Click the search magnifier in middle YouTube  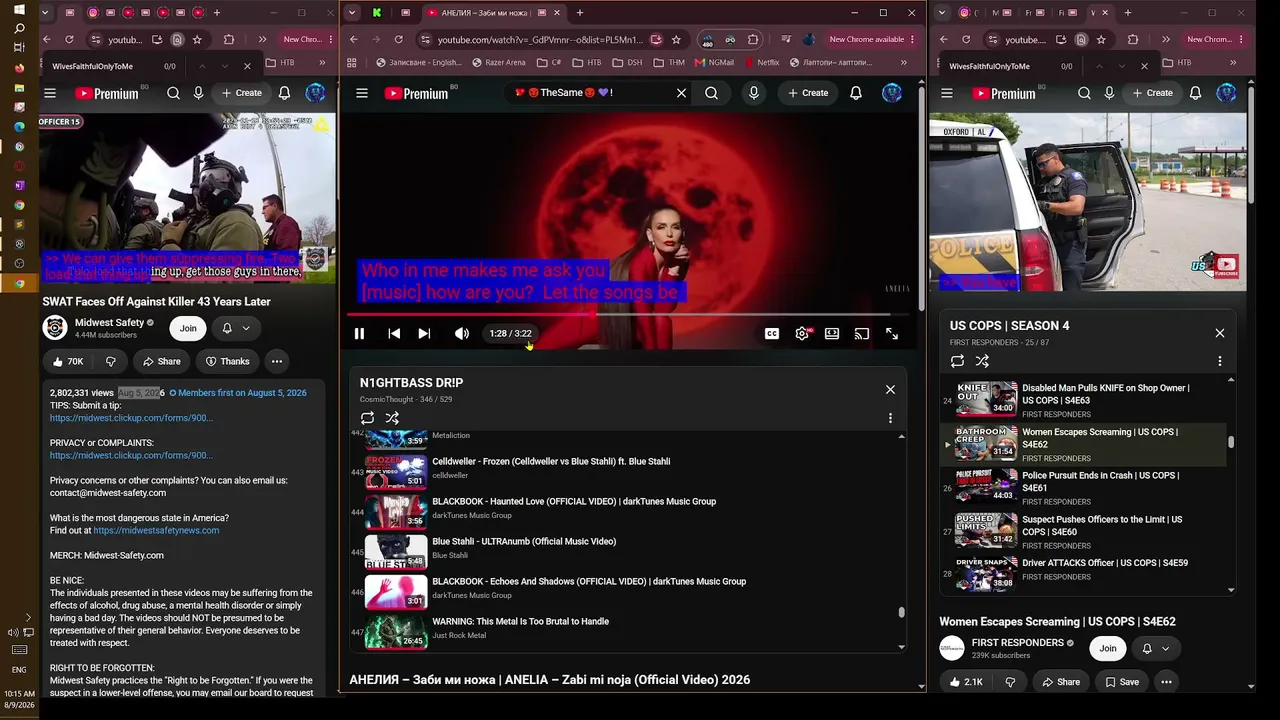point(711,93)
